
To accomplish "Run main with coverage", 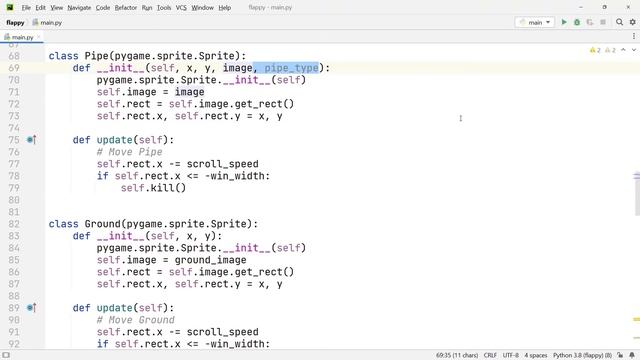I will click(x=590, y=22).
